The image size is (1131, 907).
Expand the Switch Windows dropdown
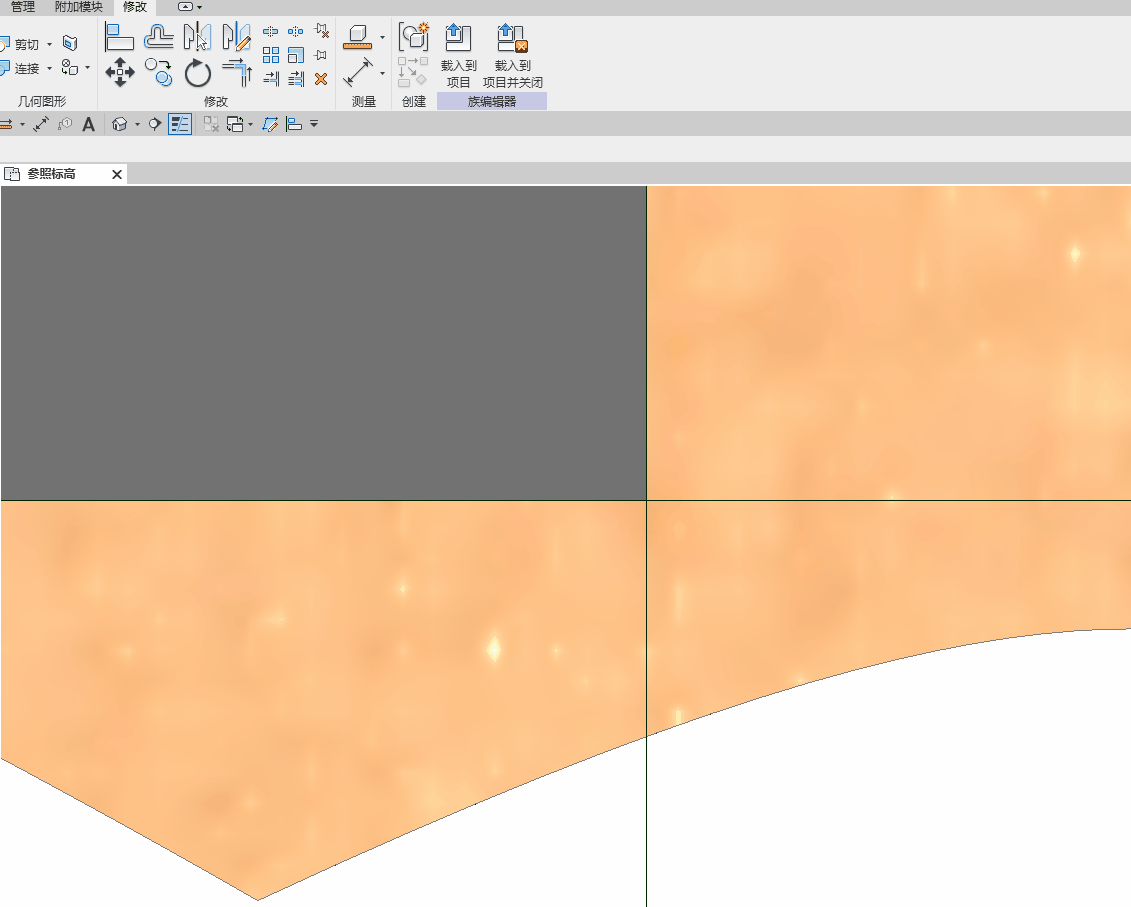point(250,125)
